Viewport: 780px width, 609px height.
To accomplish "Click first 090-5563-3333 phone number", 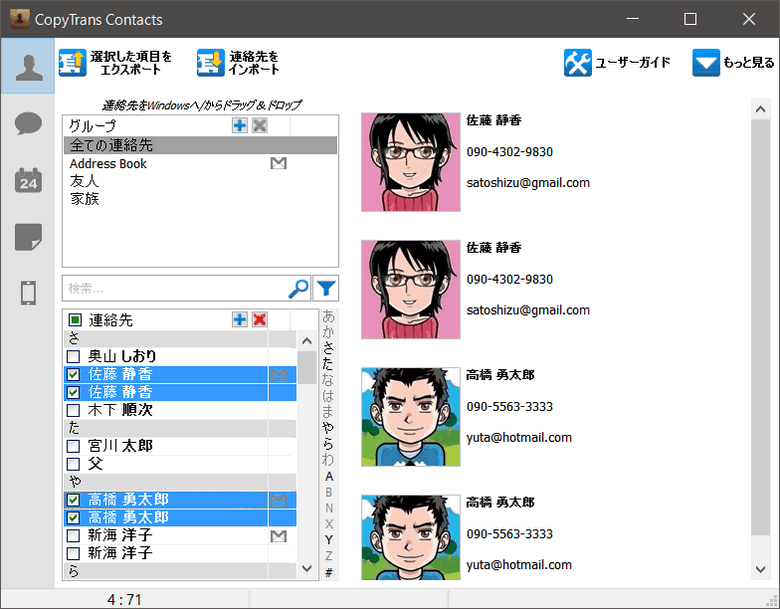I will 510,406.
